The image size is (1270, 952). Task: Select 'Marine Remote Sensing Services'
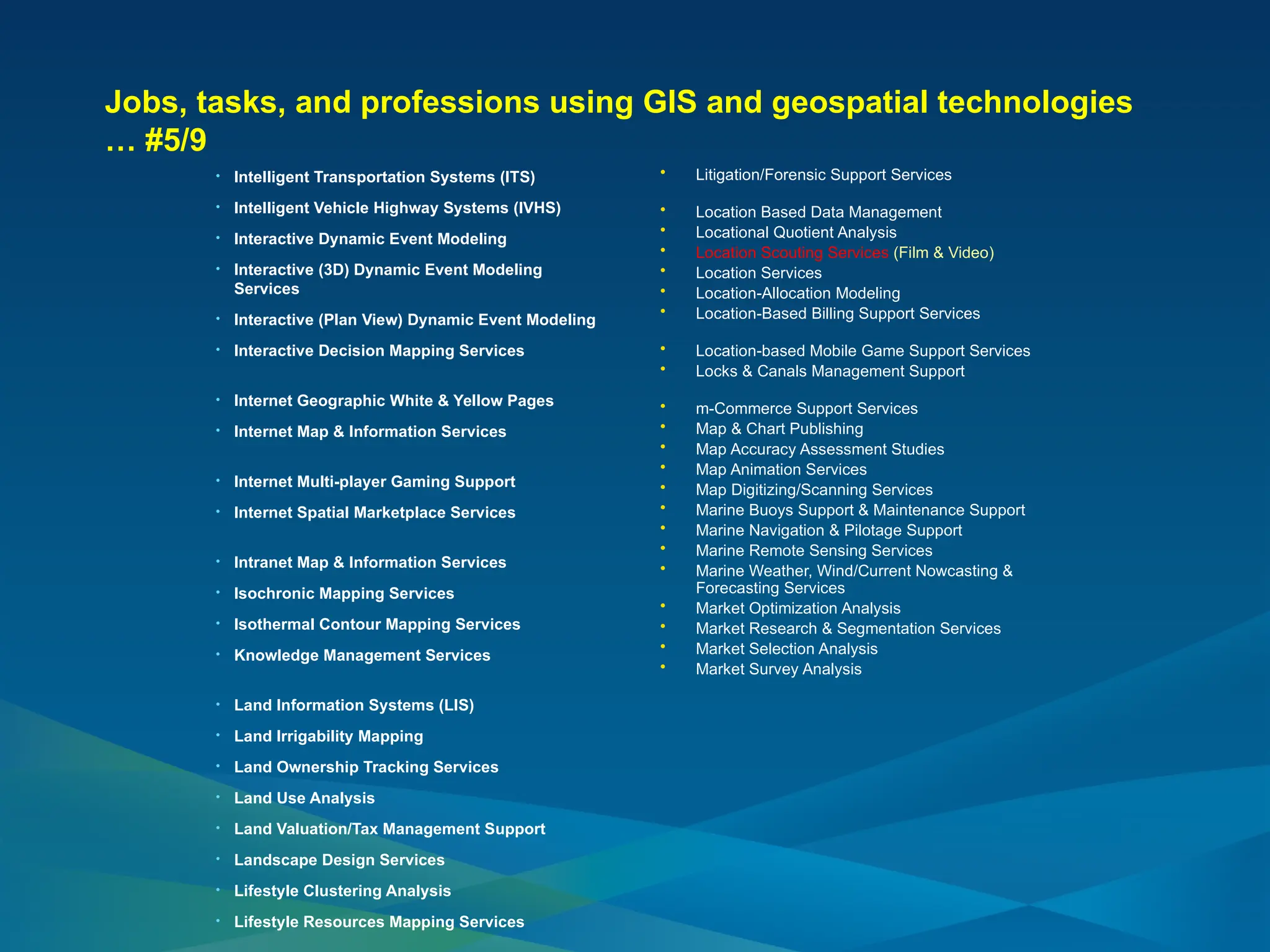coord(814,551)
